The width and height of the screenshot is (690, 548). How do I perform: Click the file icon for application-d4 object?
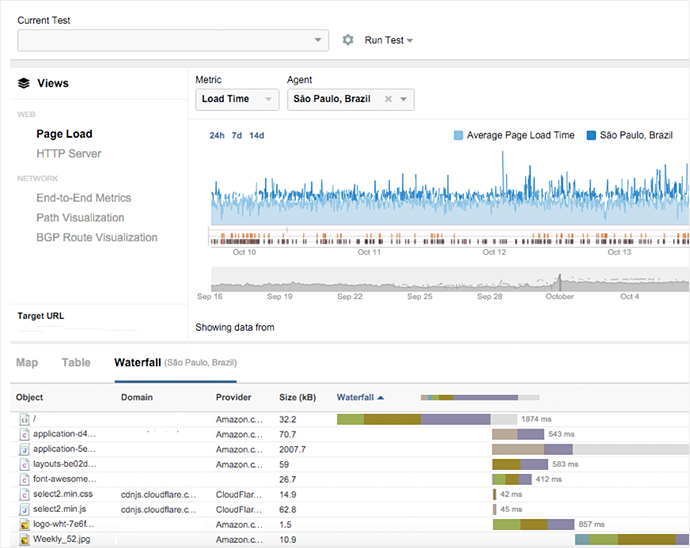23,435
